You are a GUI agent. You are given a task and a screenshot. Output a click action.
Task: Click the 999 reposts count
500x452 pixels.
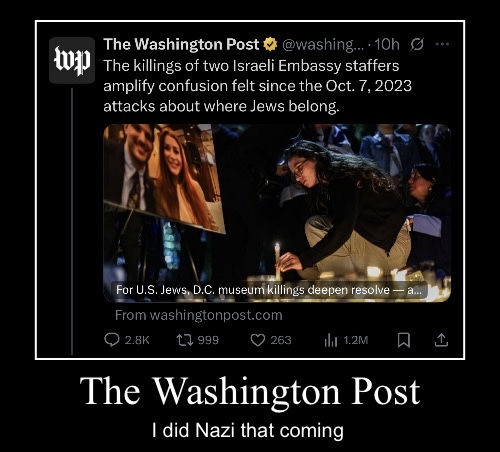click(x=208, y=340)
